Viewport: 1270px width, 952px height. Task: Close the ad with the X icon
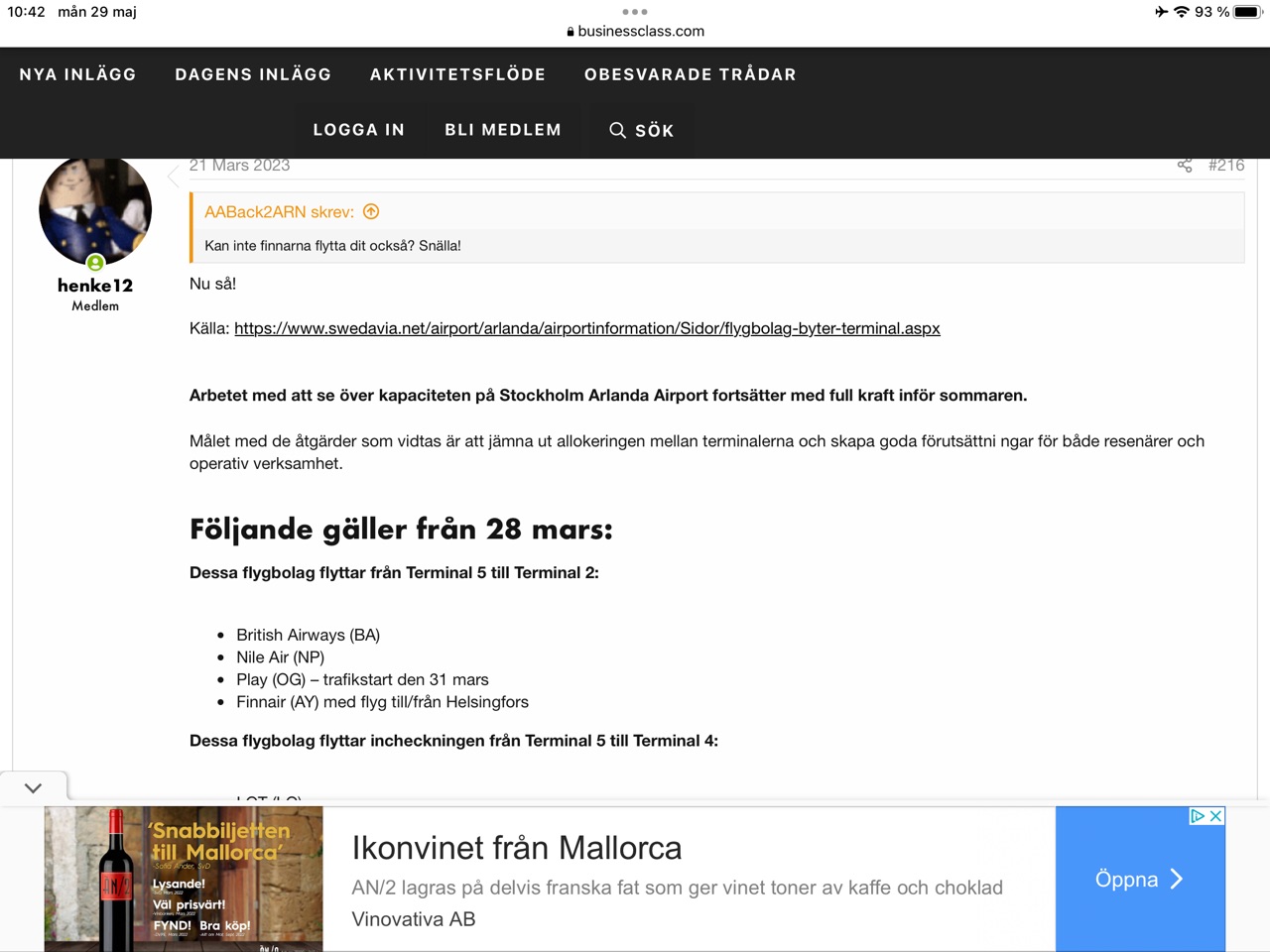[1215, 816]
